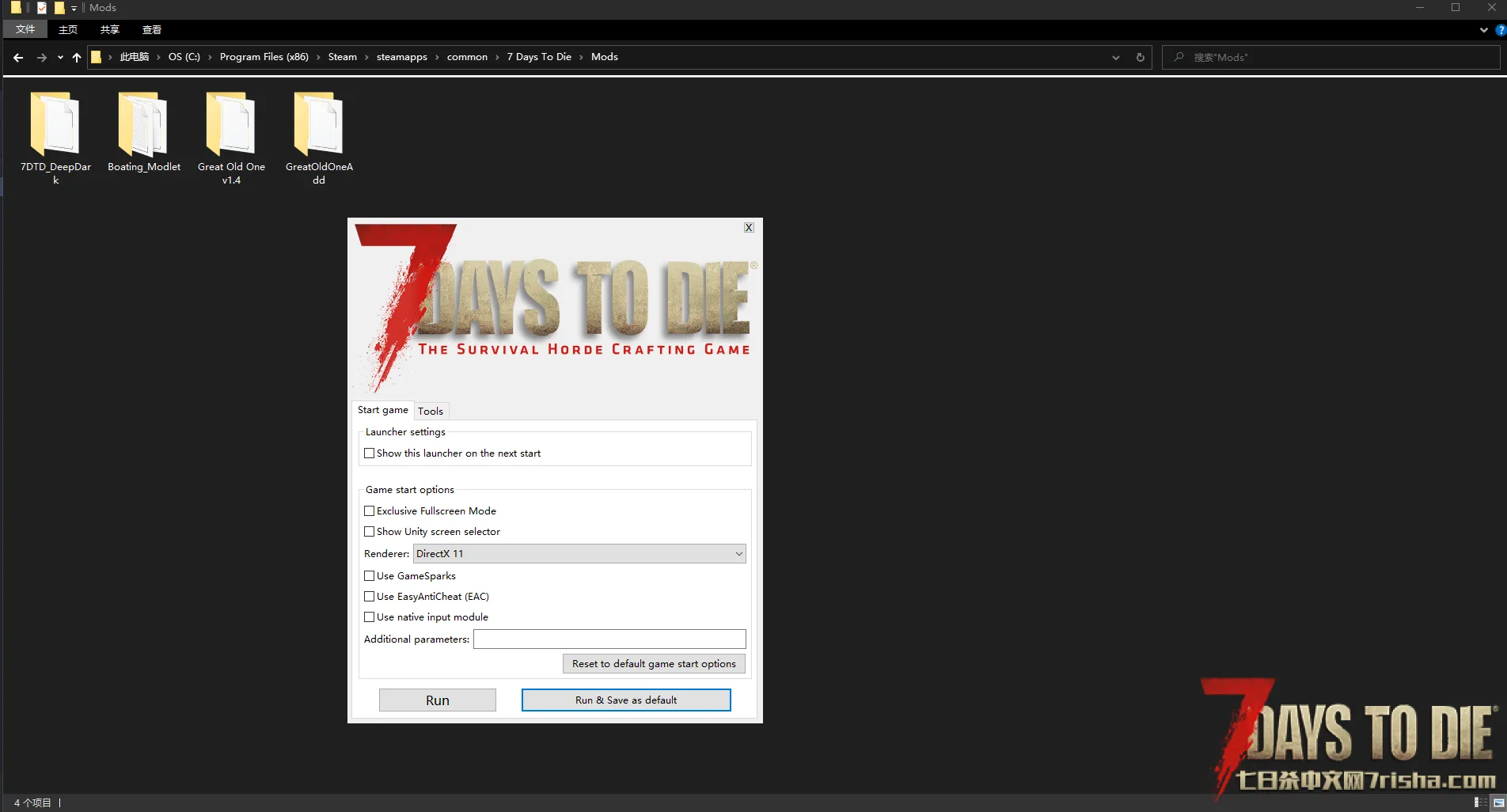
Task: Expand breadcrumb chevron after 7 Days To Die
Action: [582, 57]
